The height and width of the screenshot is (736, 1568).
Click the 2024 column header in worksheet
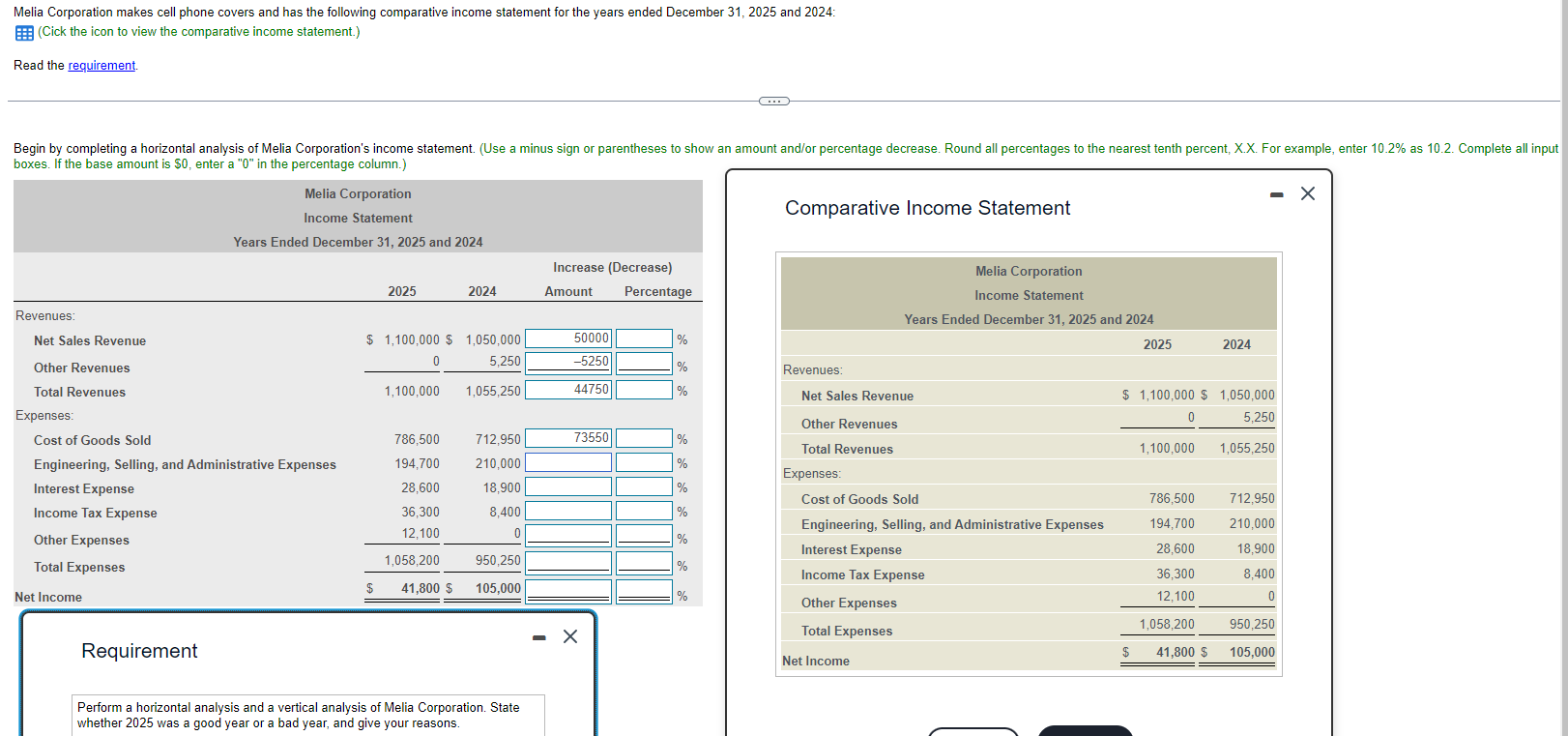[482, 291]
